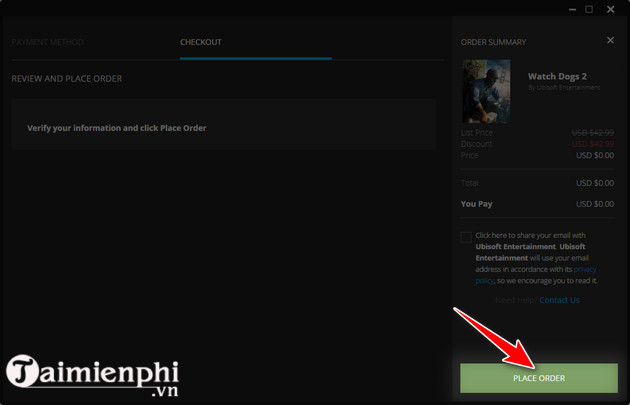
Task: Switch to the Payment Method tab
Action: pos(48,42)
